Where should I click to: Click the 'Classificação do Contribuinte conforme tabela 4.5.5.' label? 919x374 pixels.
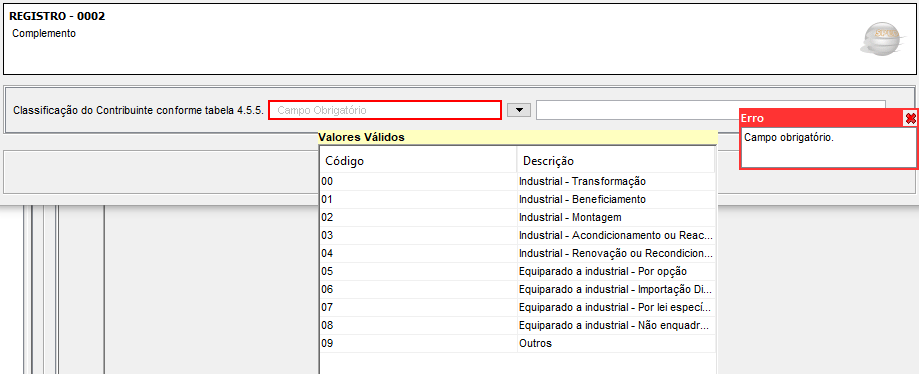[138, 110]
